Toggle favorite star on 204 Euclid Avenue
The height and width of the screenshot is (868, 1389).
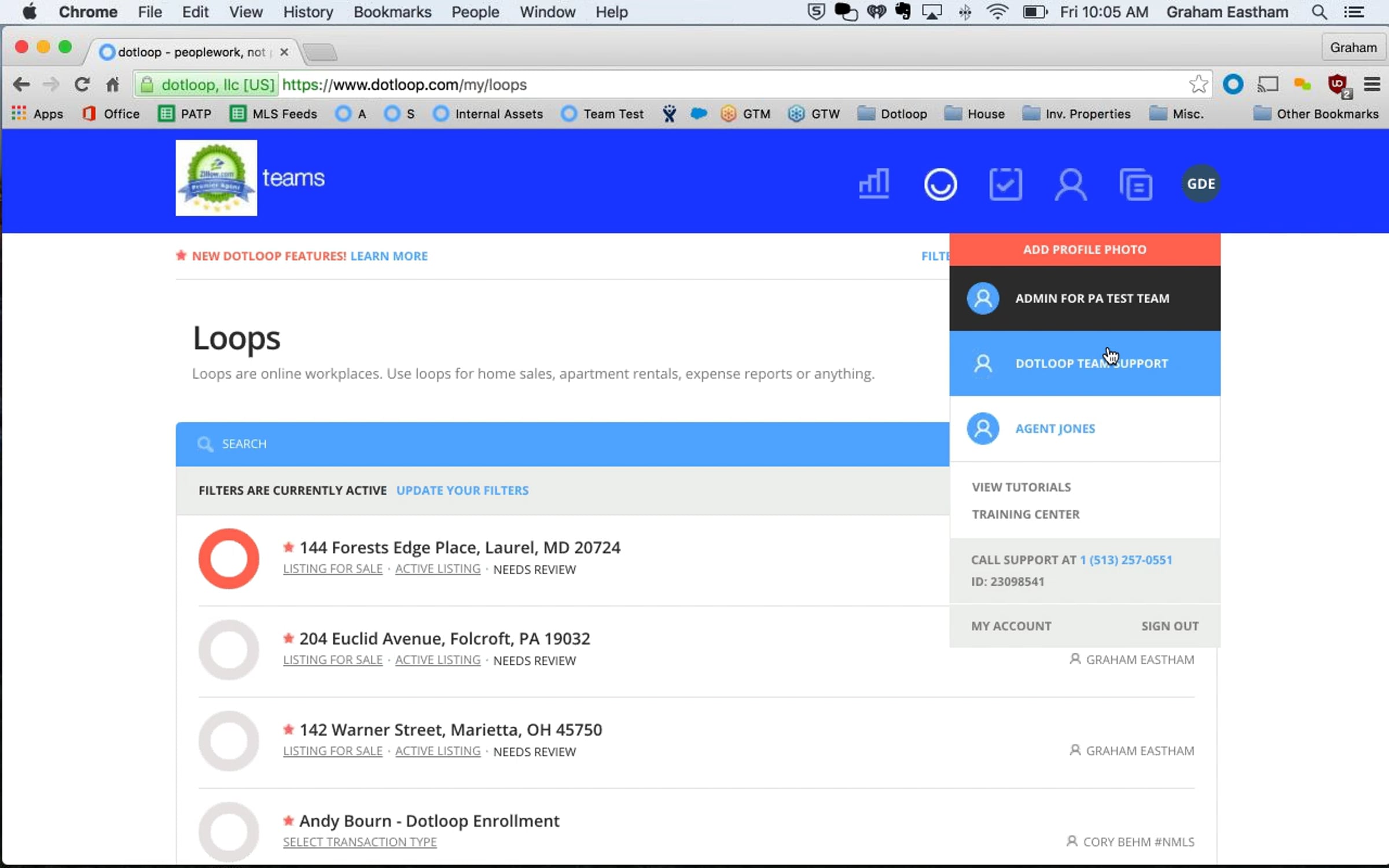pos(288,638)
